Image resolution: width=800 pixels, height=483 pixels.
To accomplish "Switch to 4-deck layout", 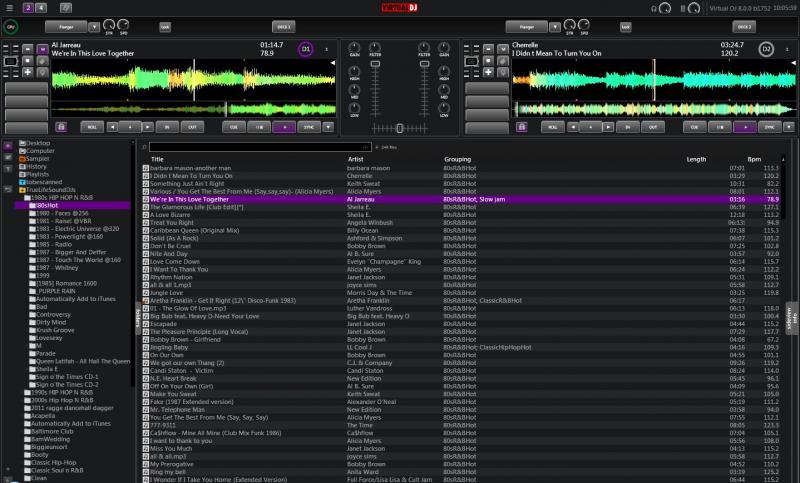I will coord(41,8).
